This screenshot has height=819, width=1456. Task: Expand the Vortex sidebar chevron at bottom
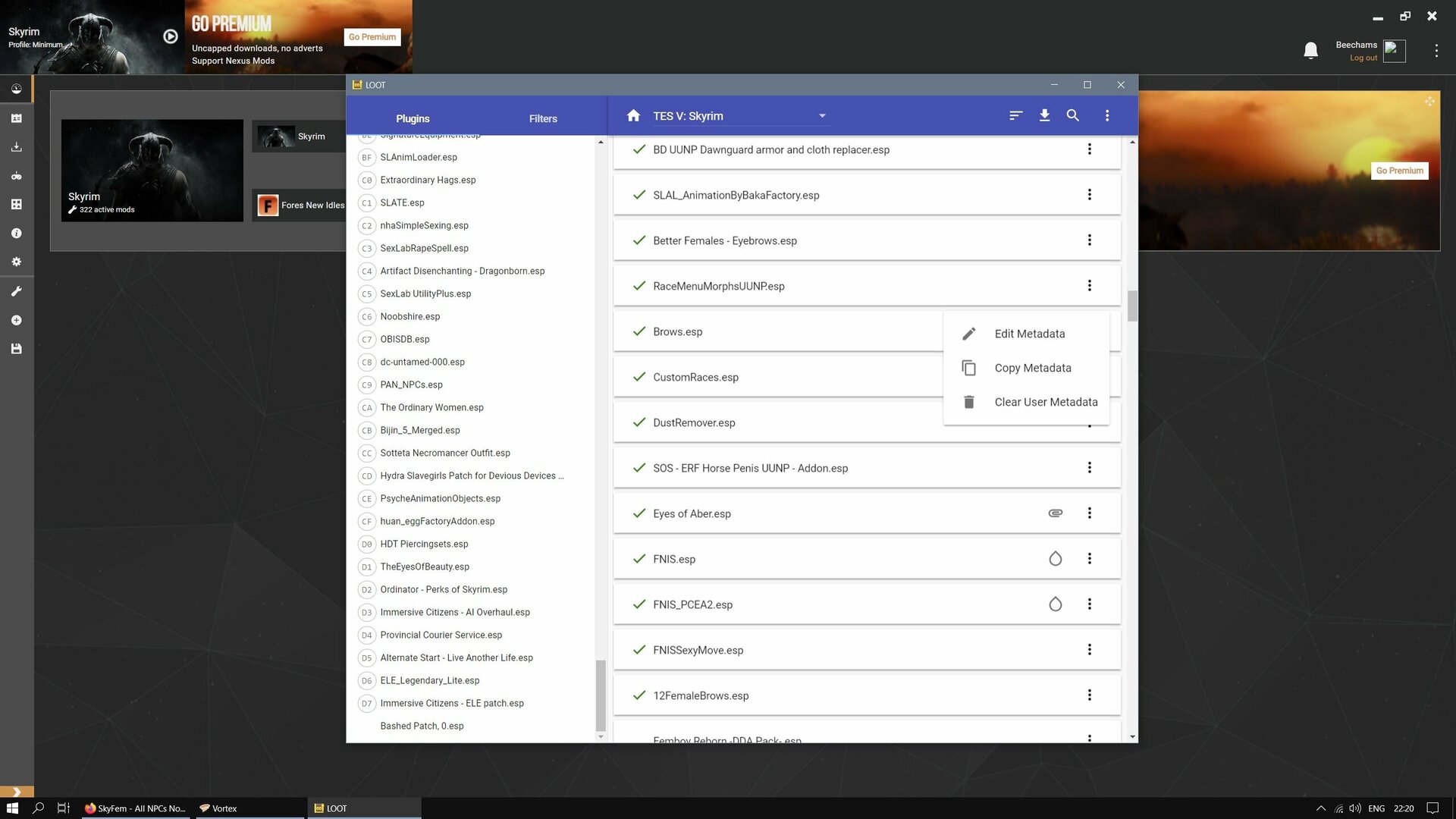click(17, 792)
